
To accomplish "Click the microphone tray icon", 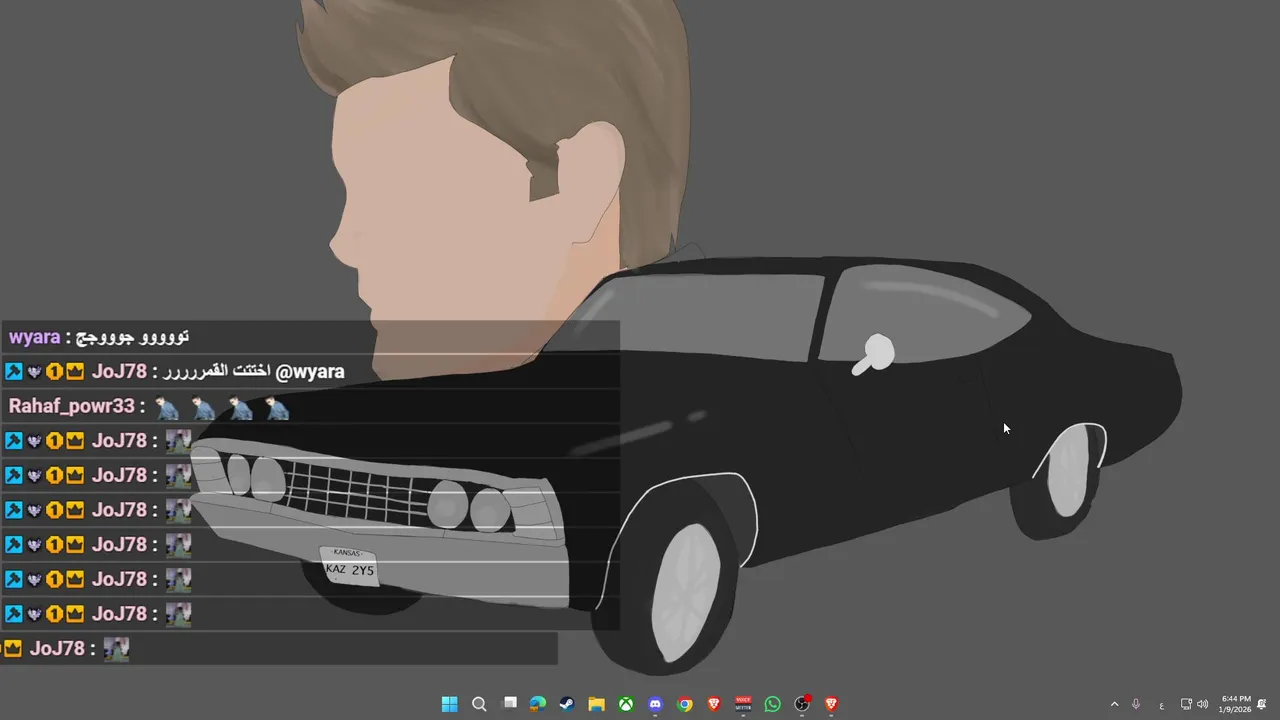I will tap(1136, 704).
